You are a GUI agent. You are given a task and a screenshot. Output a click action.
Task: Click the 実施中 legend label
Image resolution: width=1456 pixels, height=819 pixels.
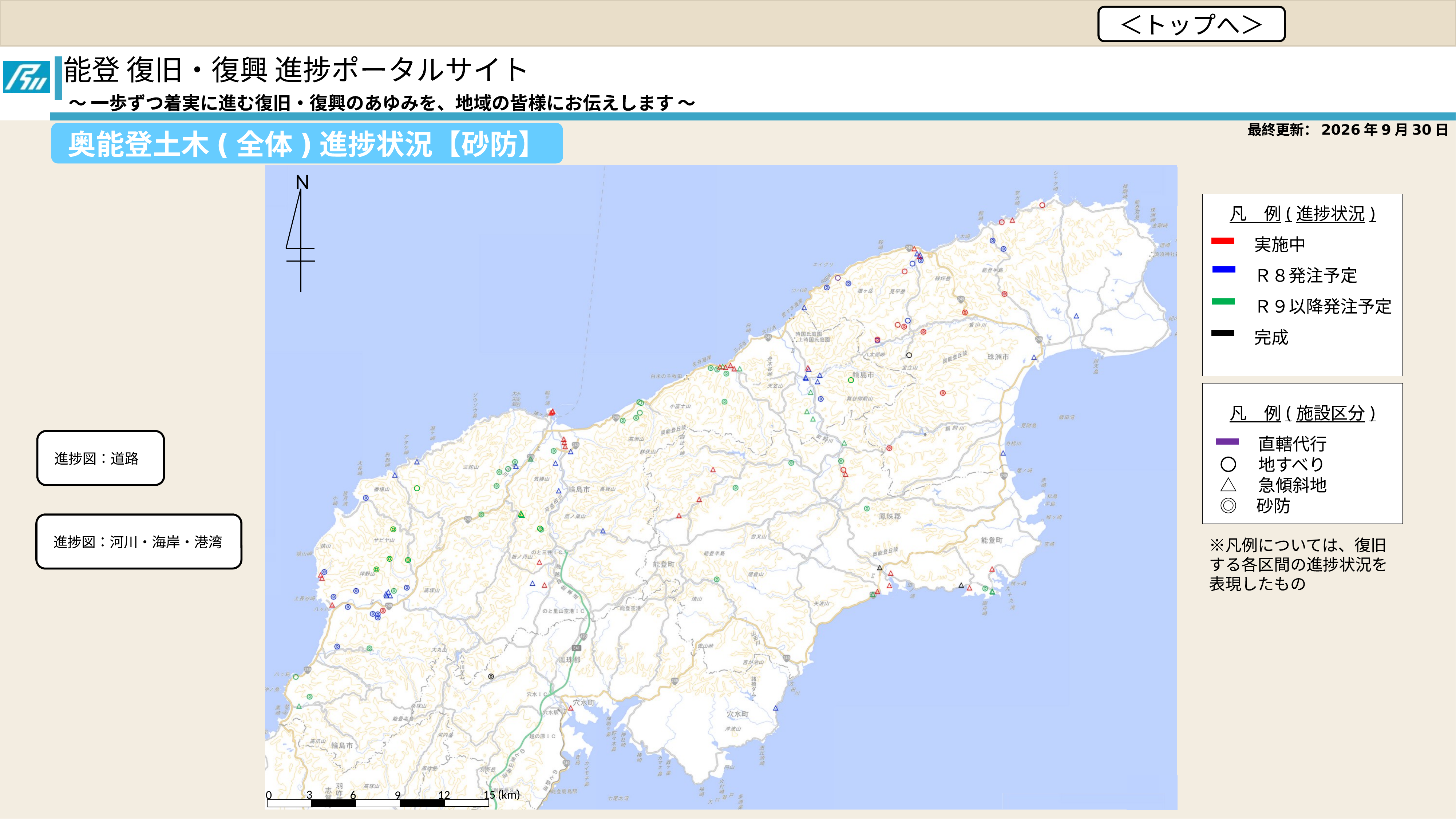pos(1280,244)
